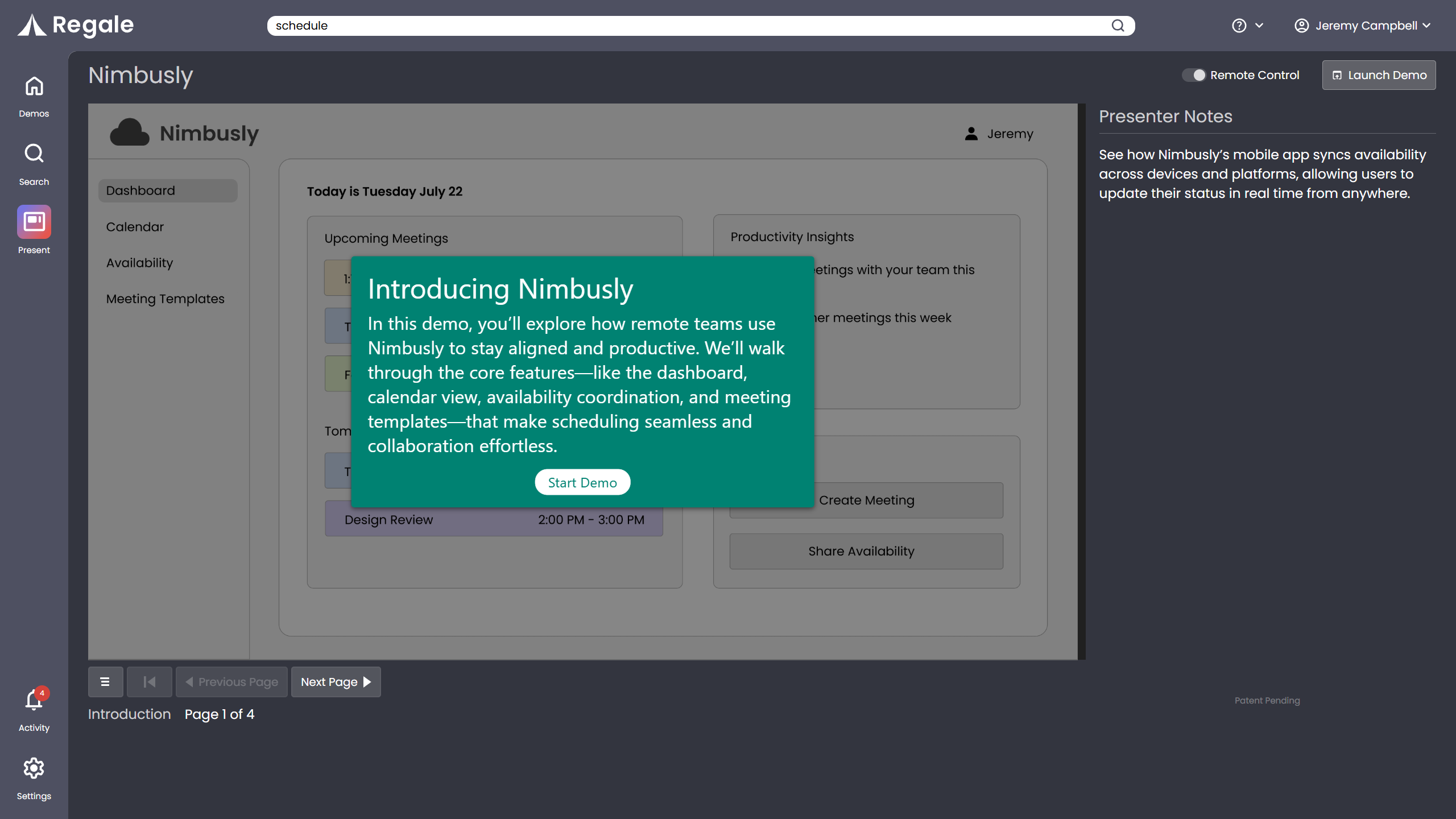View notifications via the Activity bell
The image size is (1456, 819).
(x=34, y=701)
